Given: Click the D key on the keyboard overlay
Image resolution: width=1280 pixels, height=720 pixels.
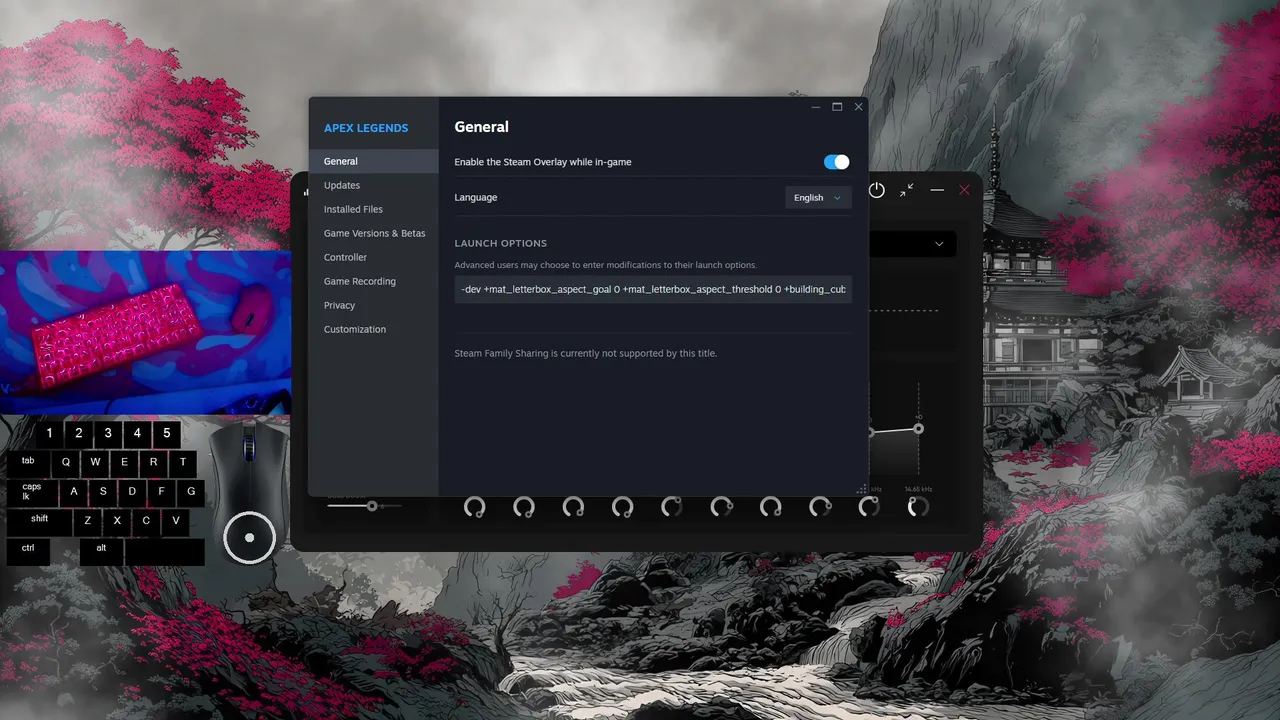Looking at the screenshot, I should click(132, 493).
